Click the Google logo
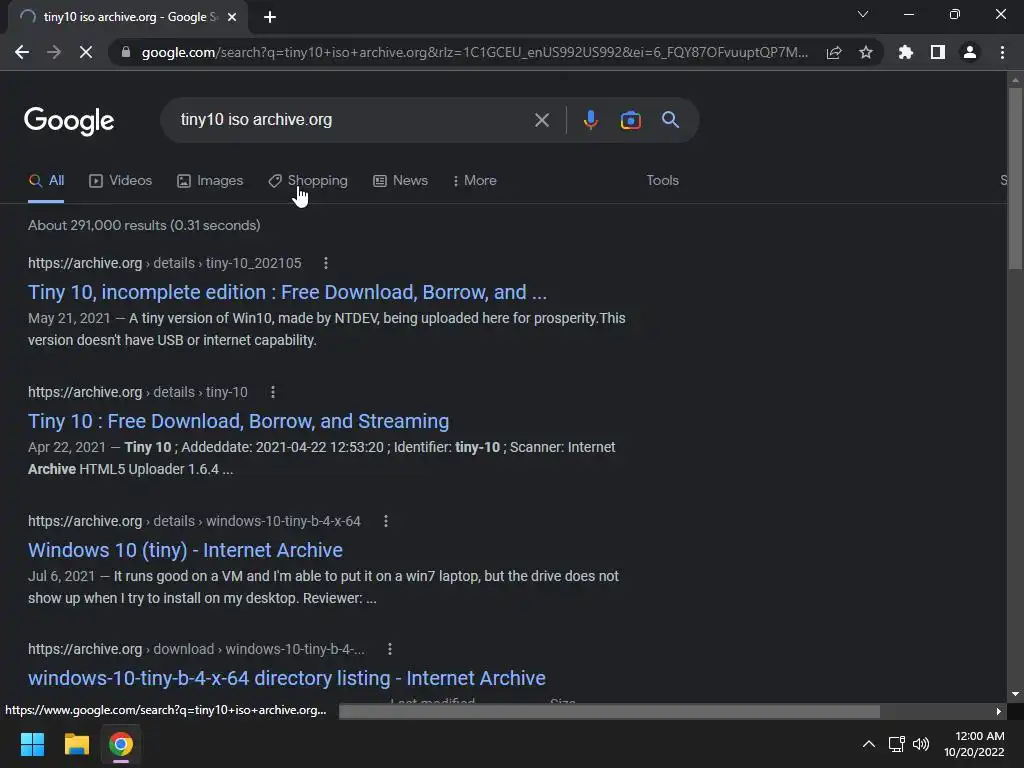Viewport: 1024px width, 768px height. click(x=69, y=121)
